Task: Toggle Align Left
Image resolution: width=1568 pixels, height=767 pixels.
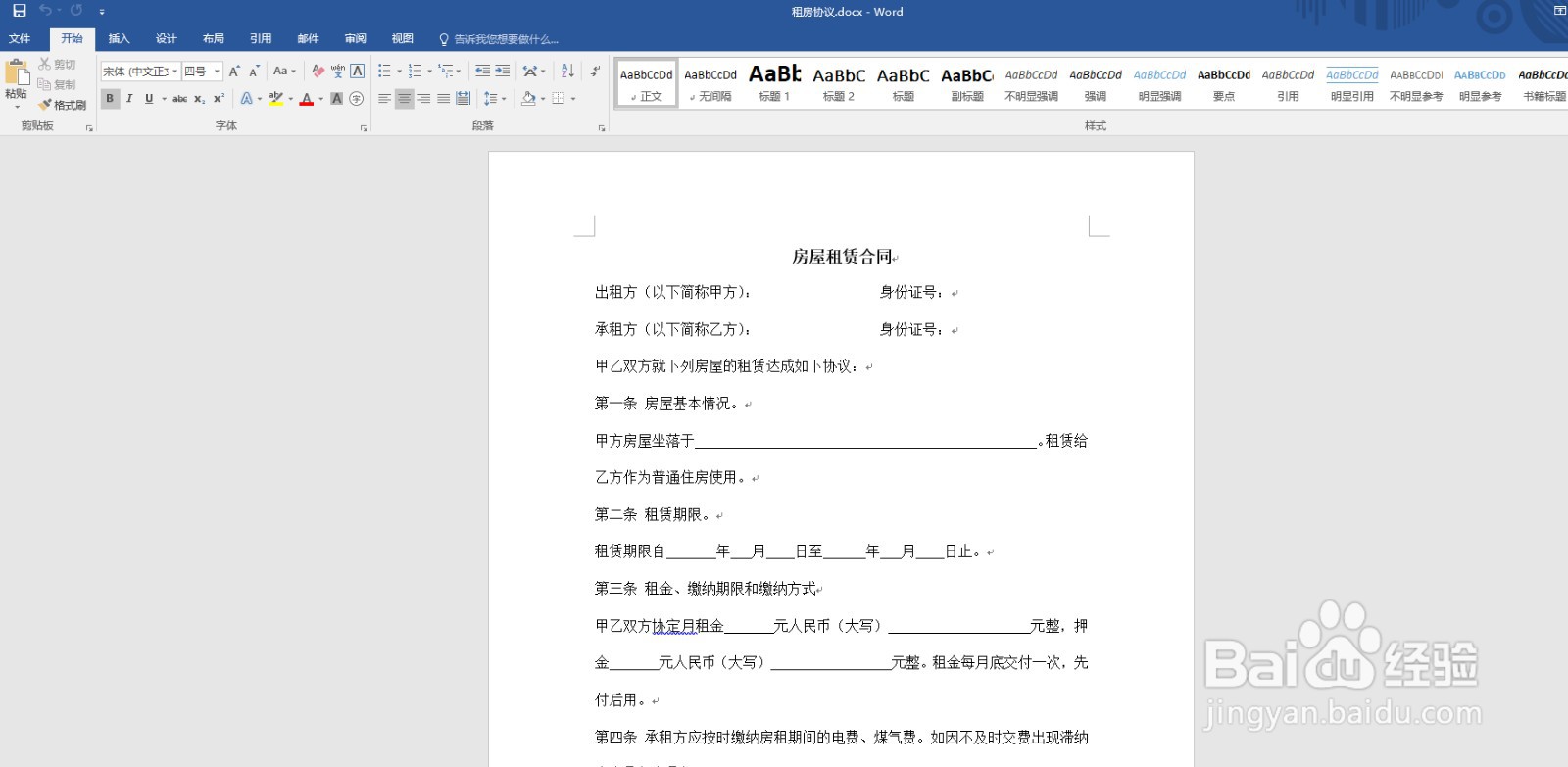Action: pos(384,99)
